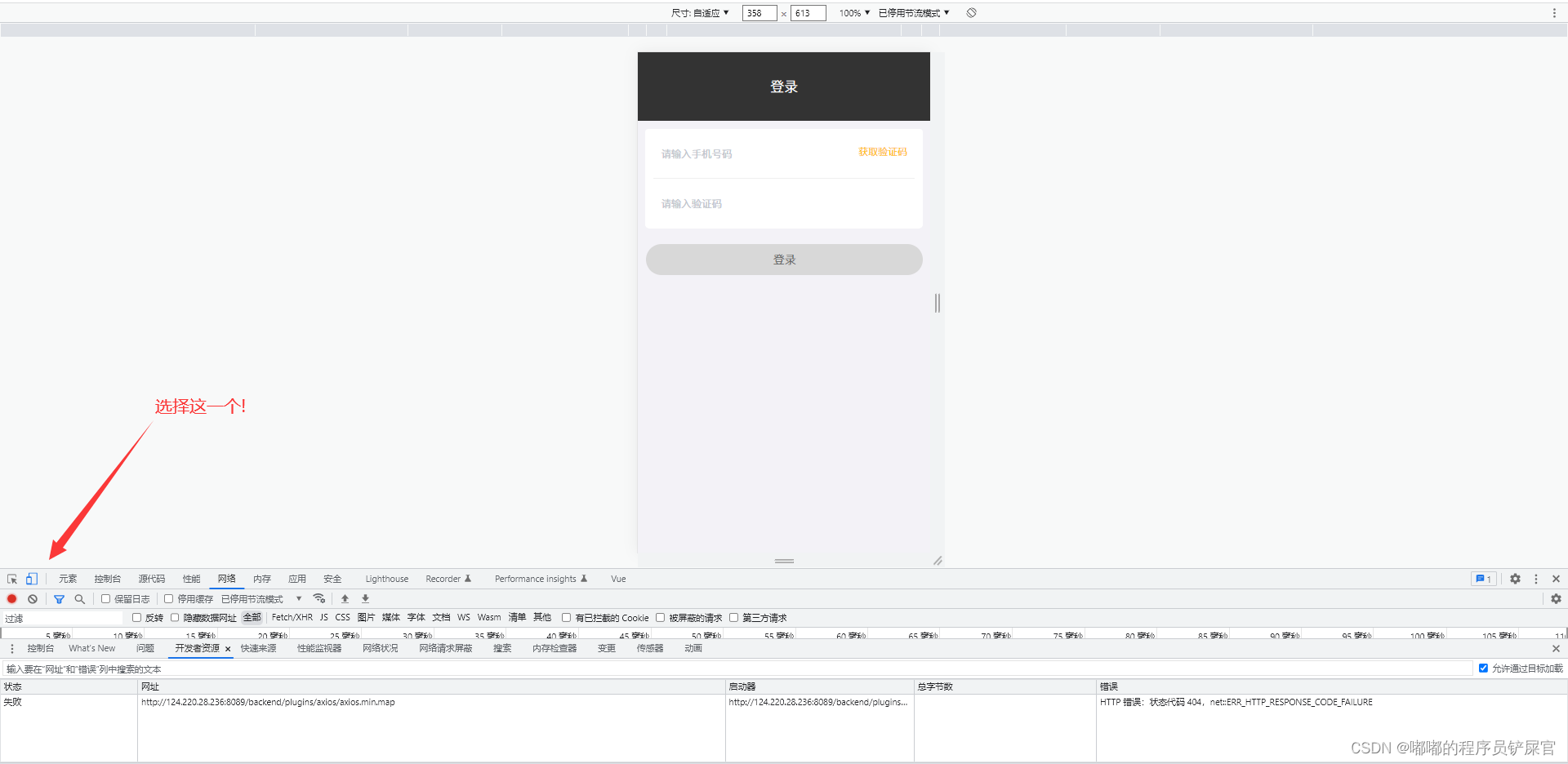Toggle 停用缓存 checkbox

tap(168, 598)
